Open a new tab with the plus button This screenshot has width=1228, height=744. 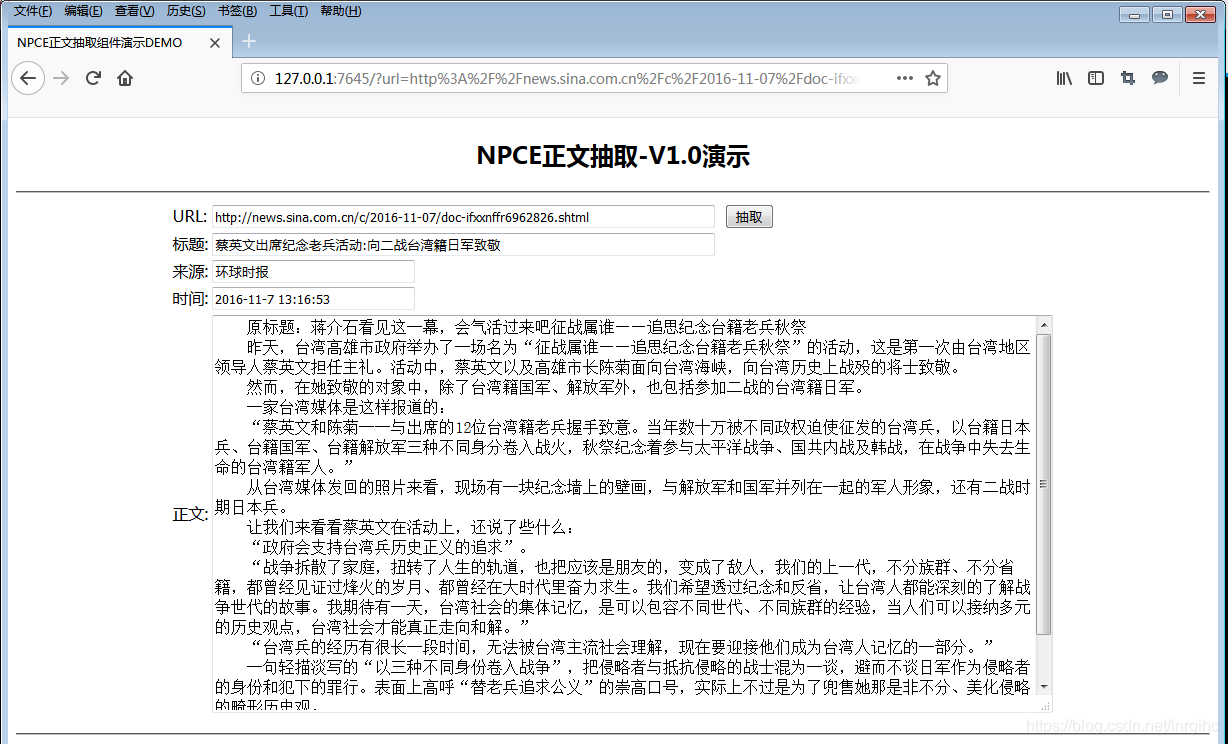248,43
